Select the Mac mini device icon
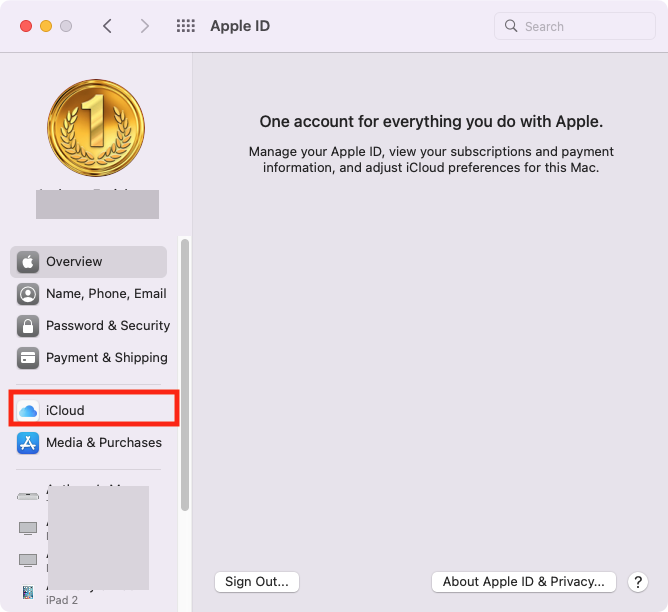 (x=28, y=496)
